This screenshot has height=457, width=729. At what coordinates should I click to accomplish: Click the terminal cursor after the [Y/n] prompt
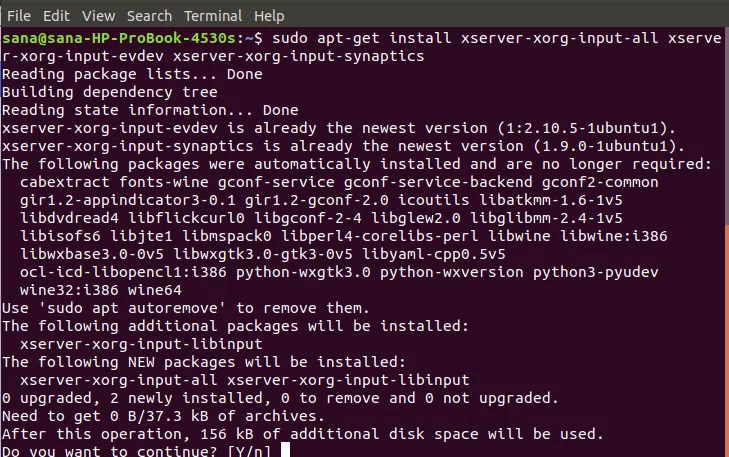click(x=285, y=450)
